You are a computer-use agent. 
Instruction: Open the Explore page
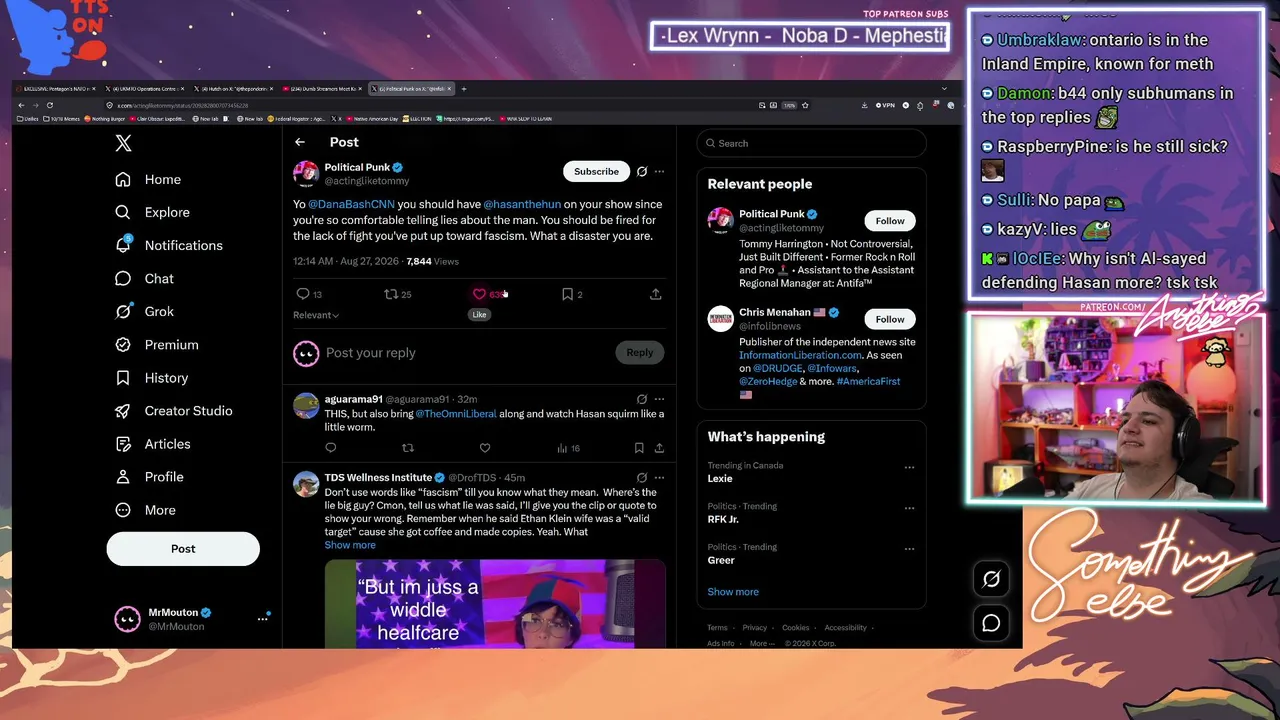click(x=152, y=212)
